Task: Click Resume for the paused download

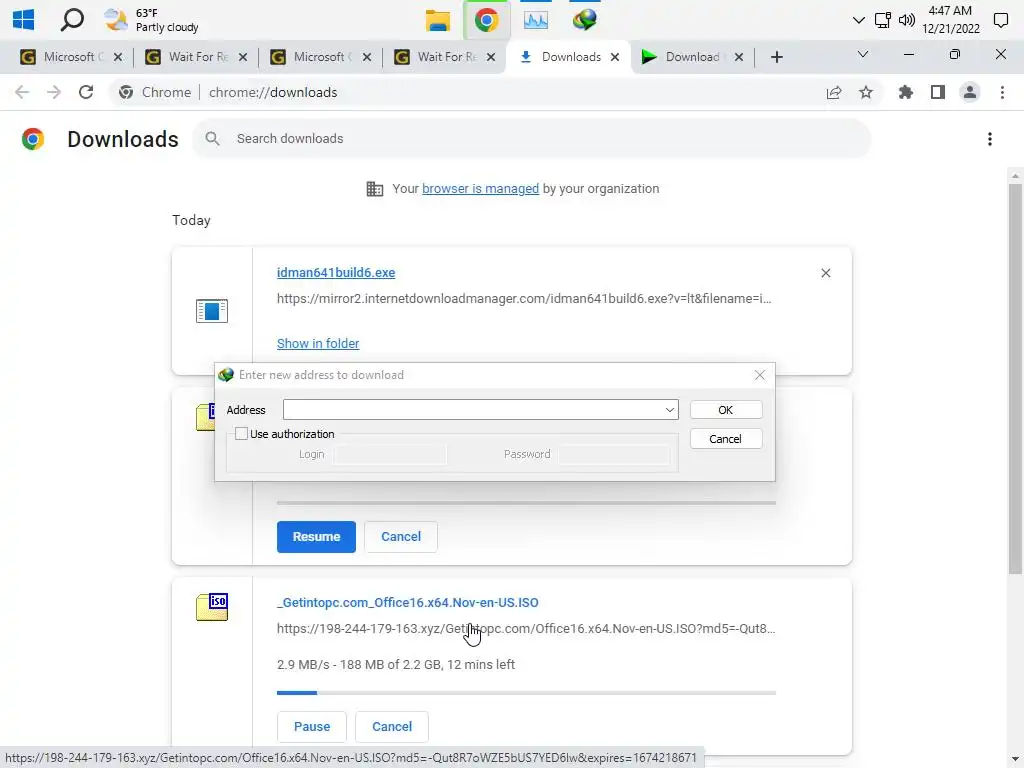Action: point(316,537)
